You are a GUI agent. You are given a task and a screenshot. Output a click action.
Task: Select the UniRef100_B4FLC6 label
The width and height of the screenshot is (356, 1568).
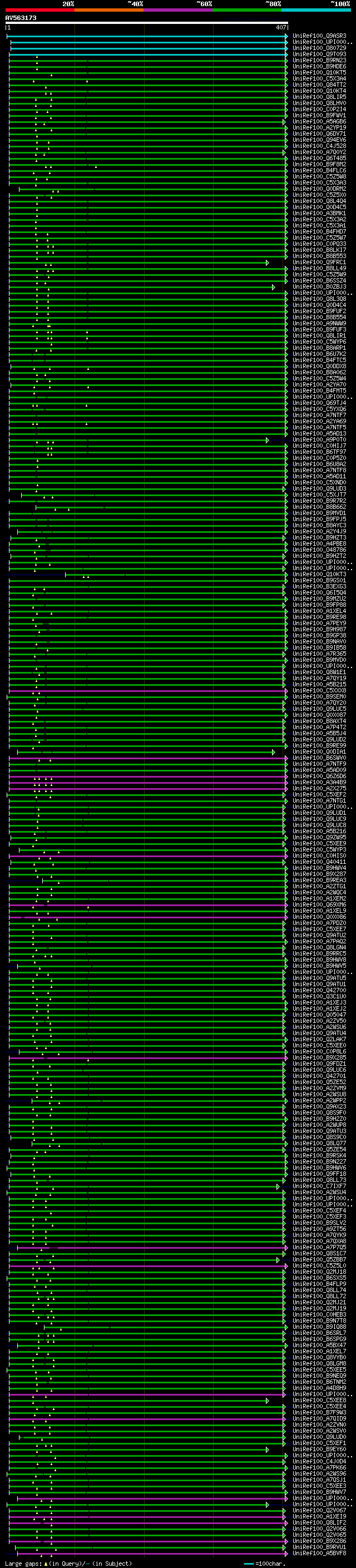(x=319, y=170)
